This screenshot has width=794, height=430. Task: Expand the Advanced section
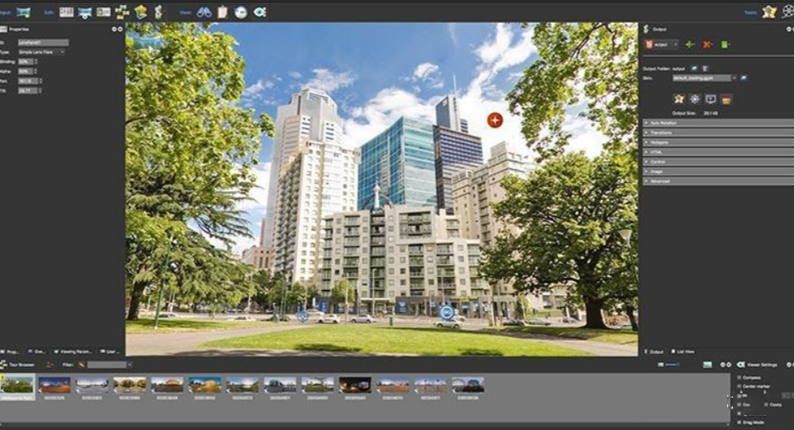click(x=718, y=181)
